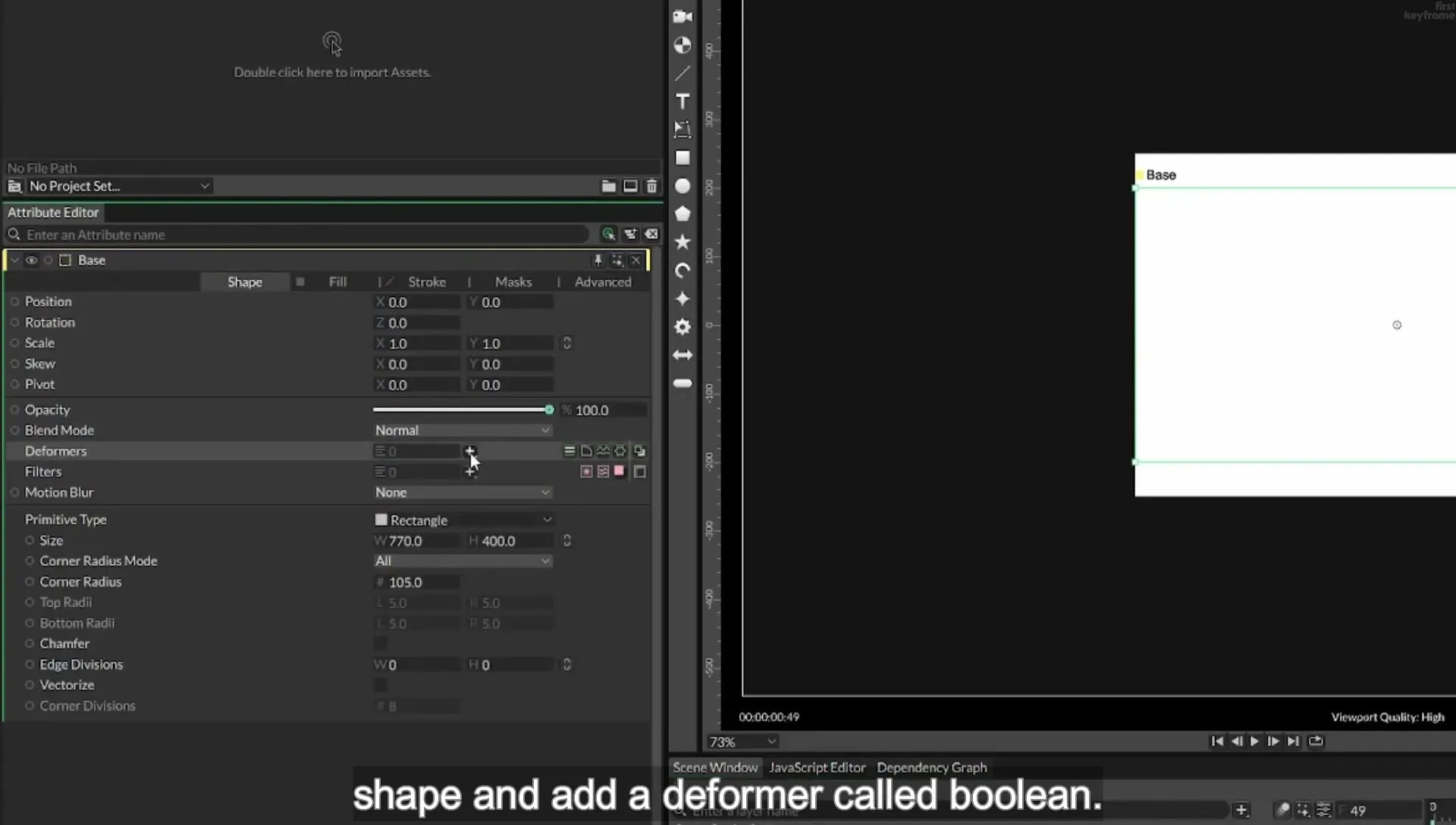
Task: Select the Line tool
Action: pyautogui.click(x=682, y=74)
